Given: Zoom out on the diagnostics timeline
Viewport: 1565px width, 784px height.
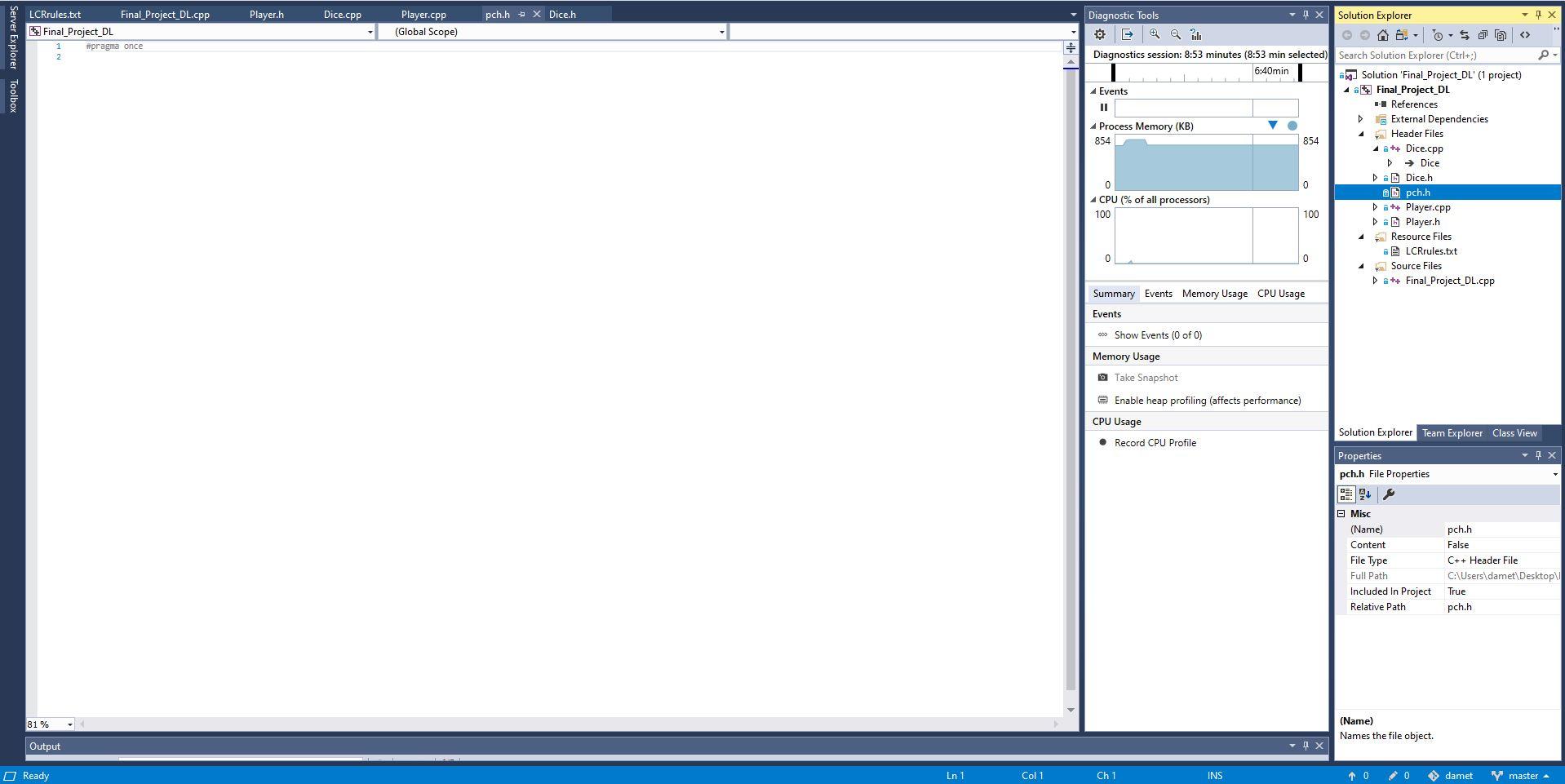Looking at the screenshot, I should (1175, 34).
